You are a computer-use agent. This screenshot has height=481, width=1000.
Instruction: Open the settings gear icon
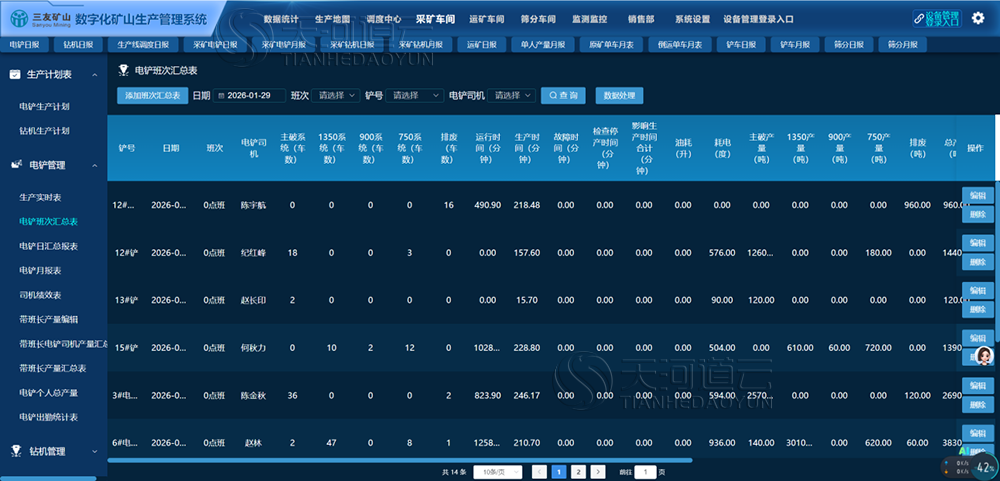(978, 18)
